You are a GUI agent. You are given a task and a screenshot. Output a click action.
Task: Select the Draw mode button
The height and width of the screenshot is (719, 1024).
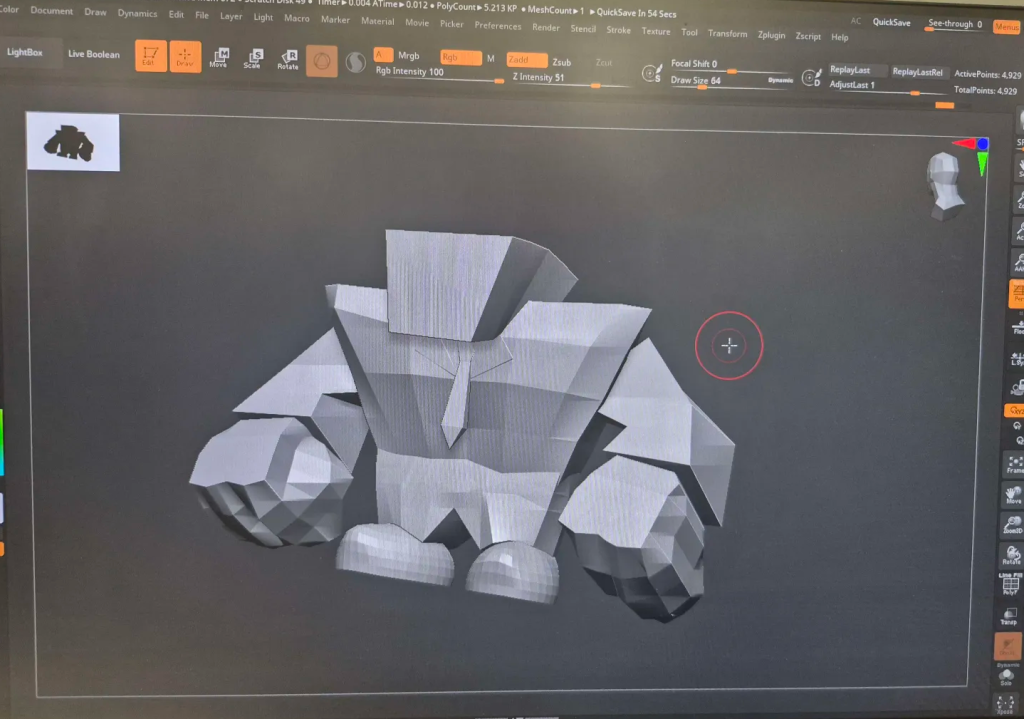(x=184, y=57)
